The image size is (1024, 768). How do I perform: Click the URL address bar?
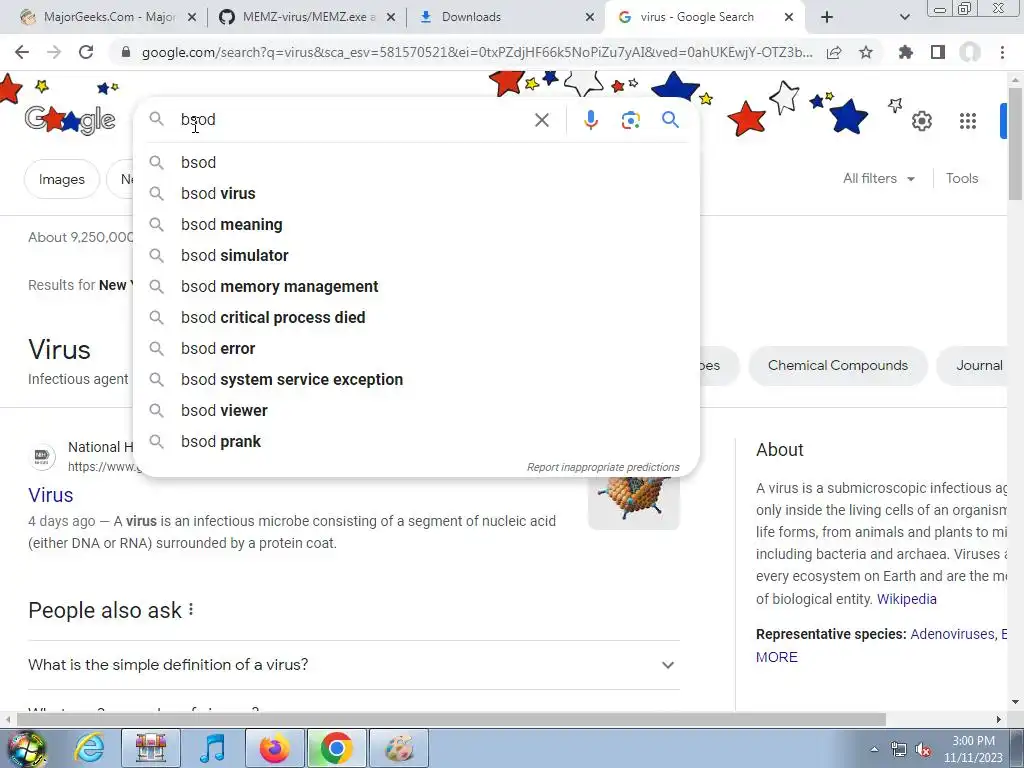(477, 52)
